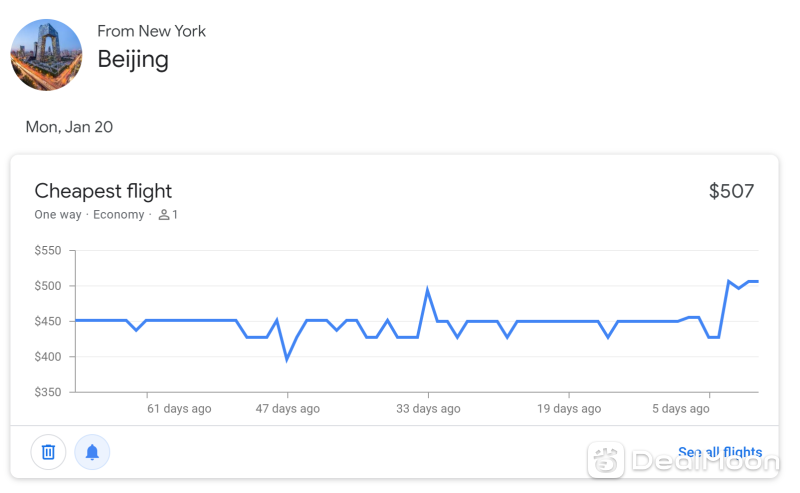
Task: Click the From New York origin text
Action: point(152,31)
